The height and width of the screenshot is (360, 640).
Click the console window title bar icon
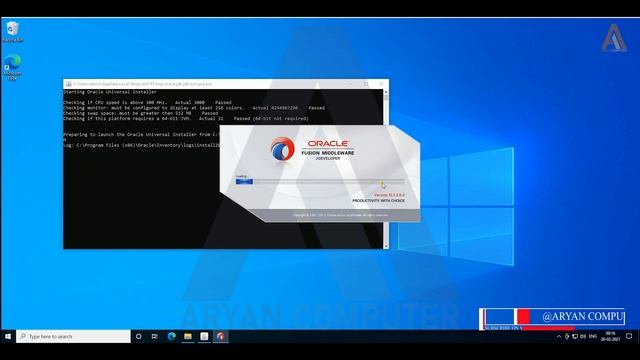coord(69,84)
